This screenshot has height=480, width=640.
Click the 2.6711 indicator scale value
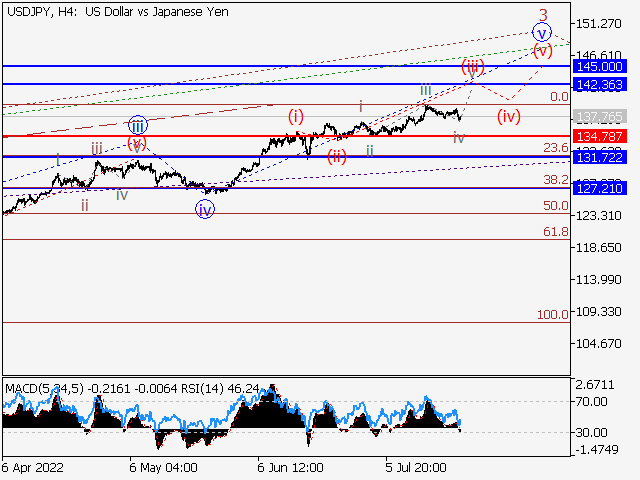595,384
